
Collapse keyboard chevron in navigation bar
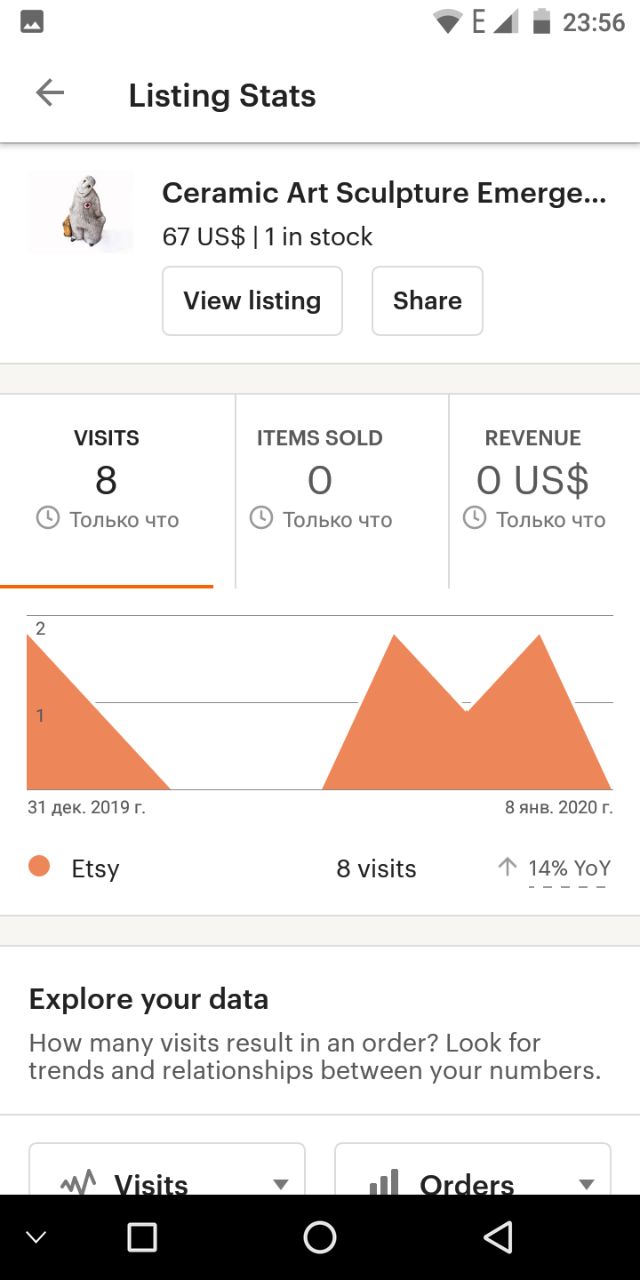[36, 1238]
